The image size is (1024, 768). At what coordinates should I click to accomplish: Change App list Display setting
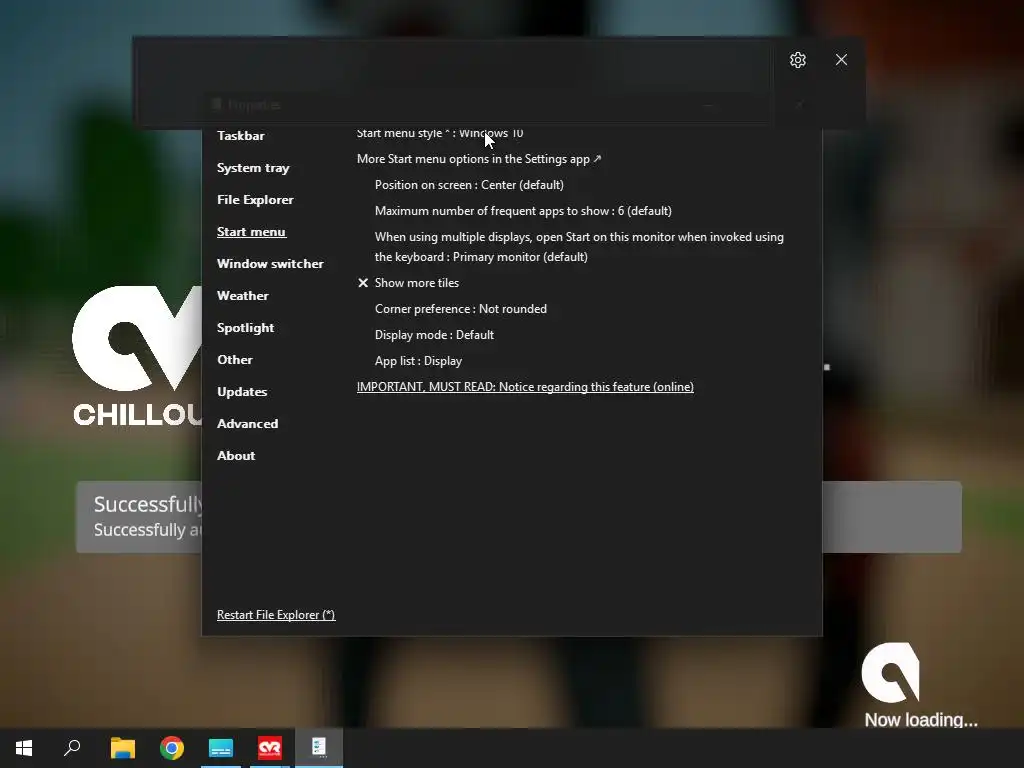(x=418, y=361)
